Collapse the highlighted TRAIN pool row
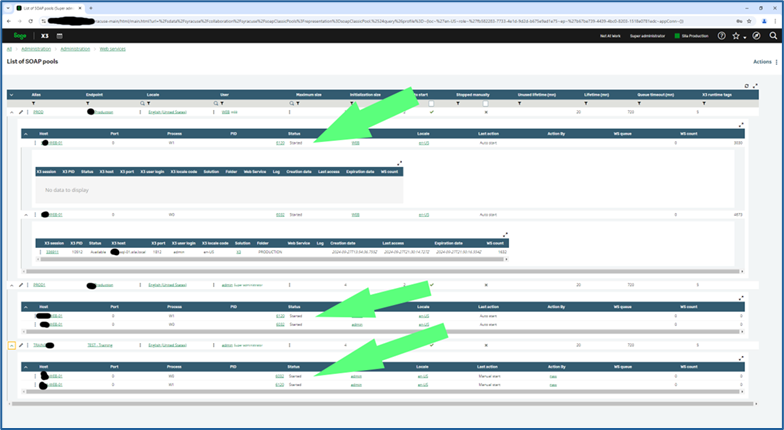Viewport: 784px width, 430px height. 11,344
